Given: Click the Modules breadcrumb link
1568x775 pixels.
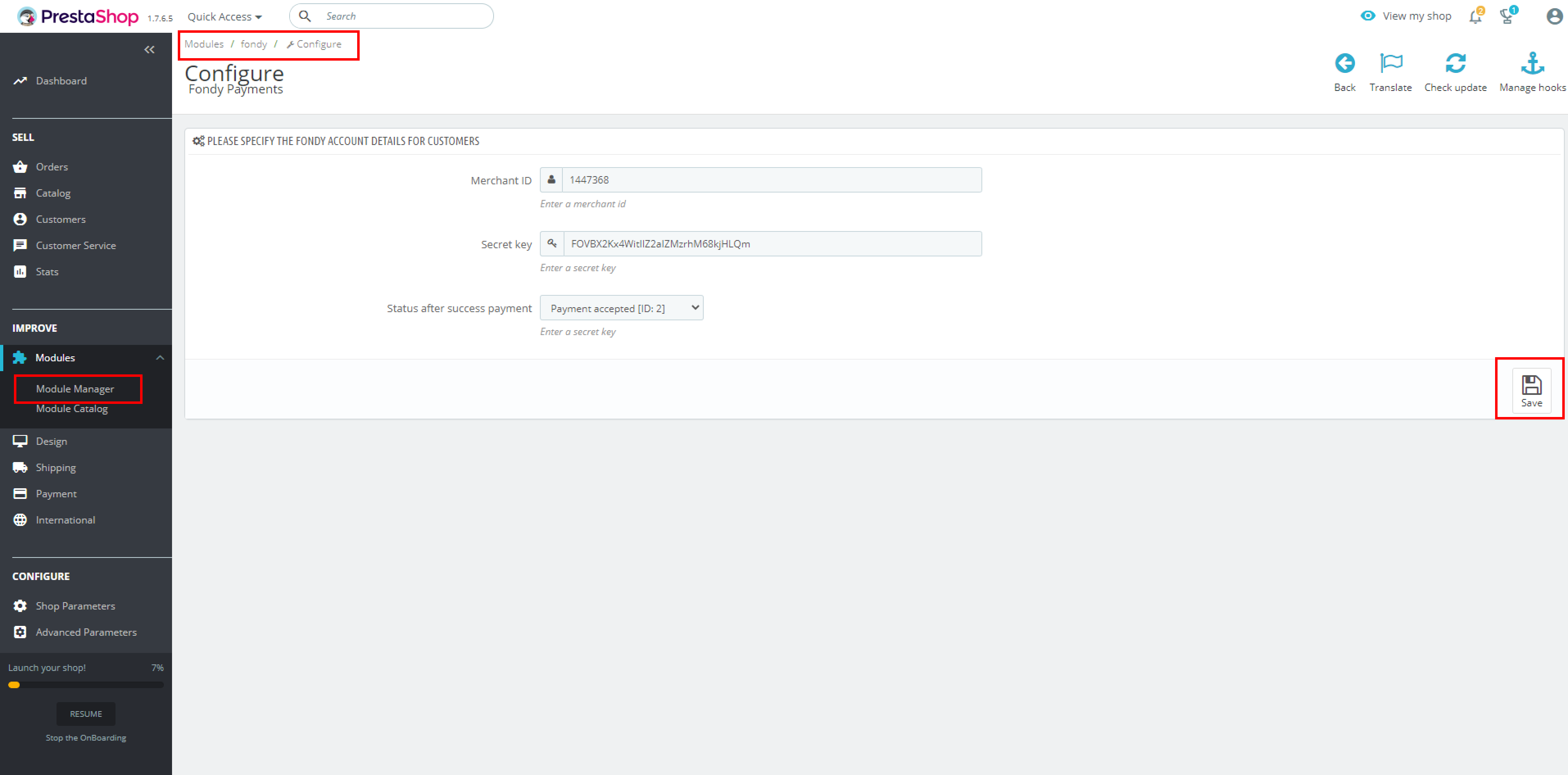Looking at the screenshot, I should click(204, 44).
